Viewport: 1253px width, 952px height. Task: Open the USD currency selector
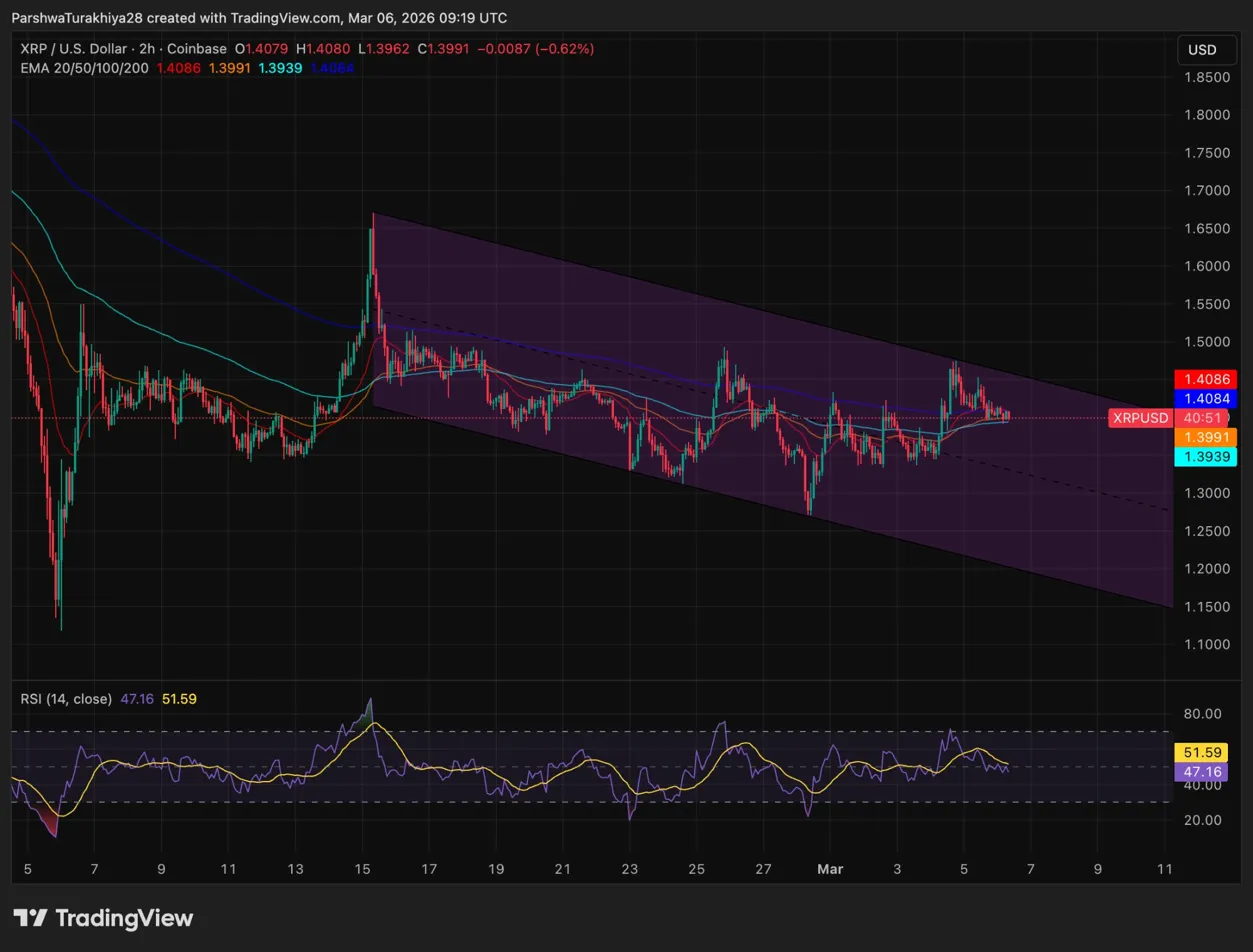pos(1201,50)
